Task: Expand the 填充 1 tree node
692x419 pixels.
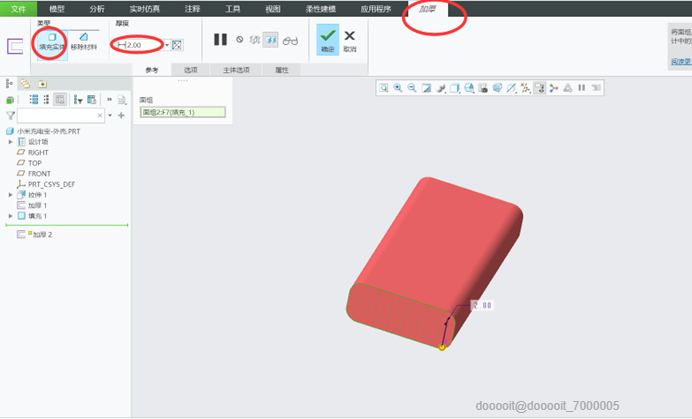Action: point(11,216)
